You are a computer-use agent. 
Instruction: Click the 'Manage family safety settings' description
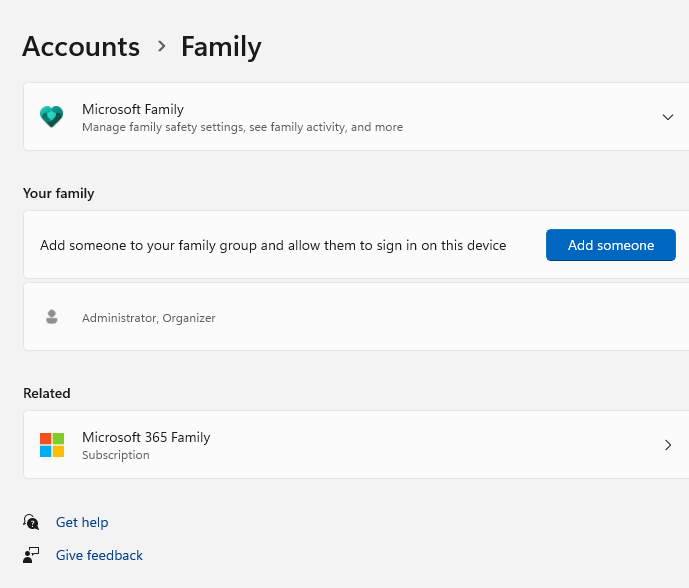242,127
